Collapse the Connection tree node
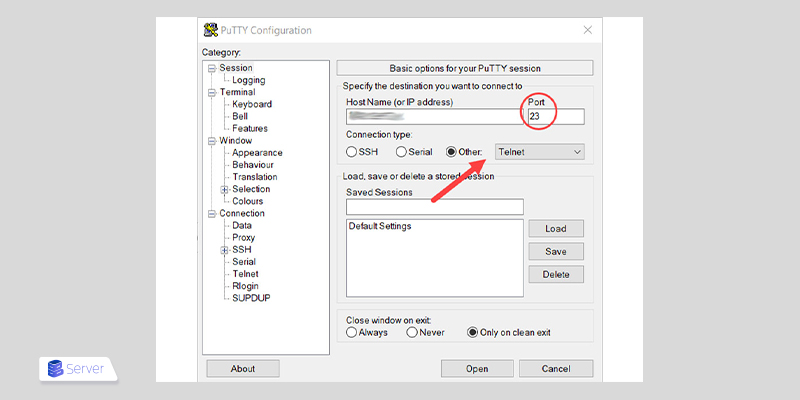Screen dimensions: 800x400 (212, 214)
